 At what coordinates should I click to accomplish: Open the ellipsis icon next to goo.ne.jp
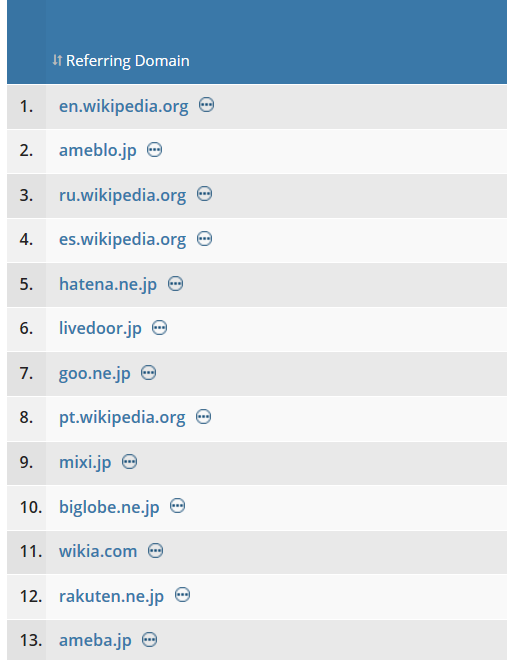tap(149, 373)
